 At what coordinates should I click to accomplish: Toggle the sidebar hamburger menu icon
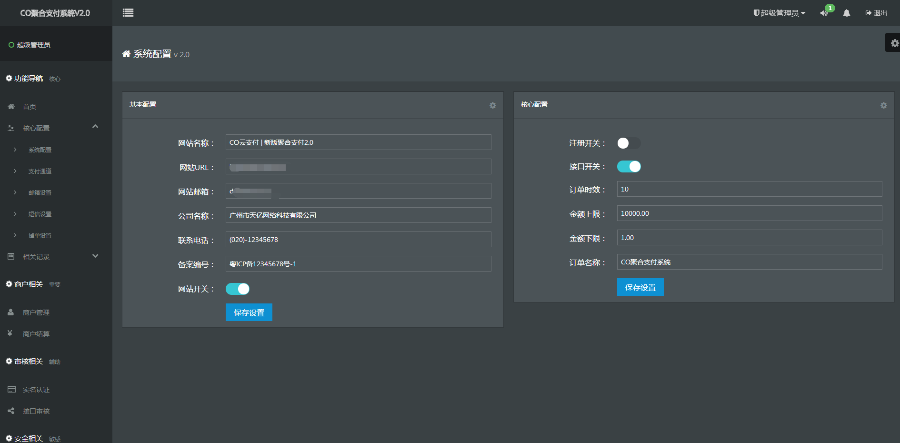tap(128, 13)
